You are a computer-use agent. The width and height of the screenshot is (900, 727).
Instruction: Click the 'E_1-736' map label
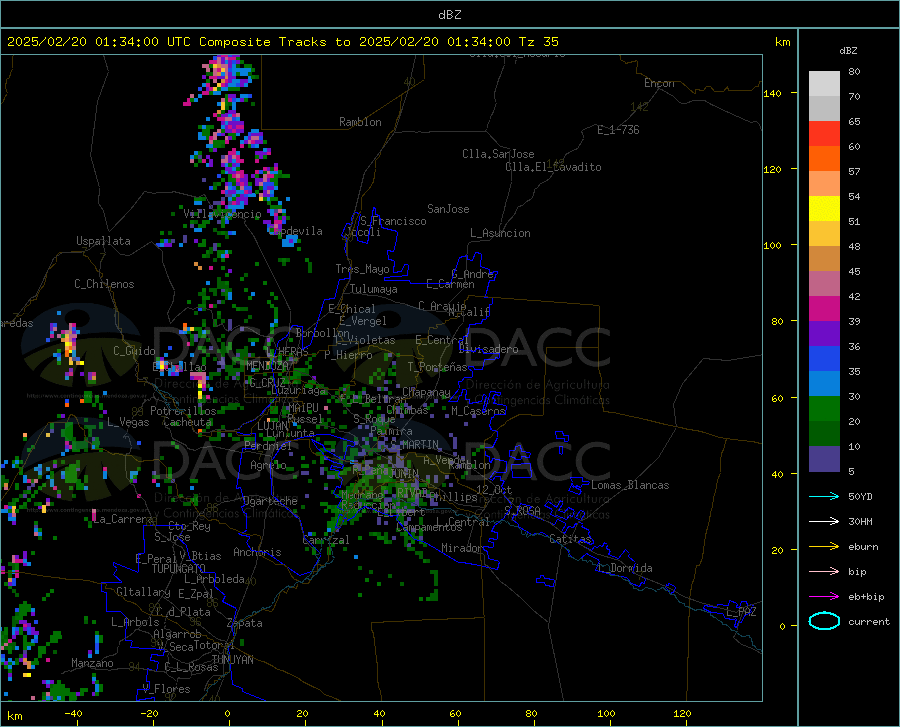pos(618,130)
